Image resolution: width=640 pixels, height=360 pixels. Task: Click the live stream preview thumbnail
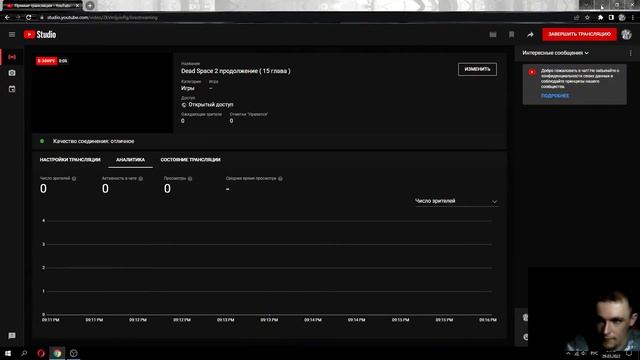coord(102,93)
